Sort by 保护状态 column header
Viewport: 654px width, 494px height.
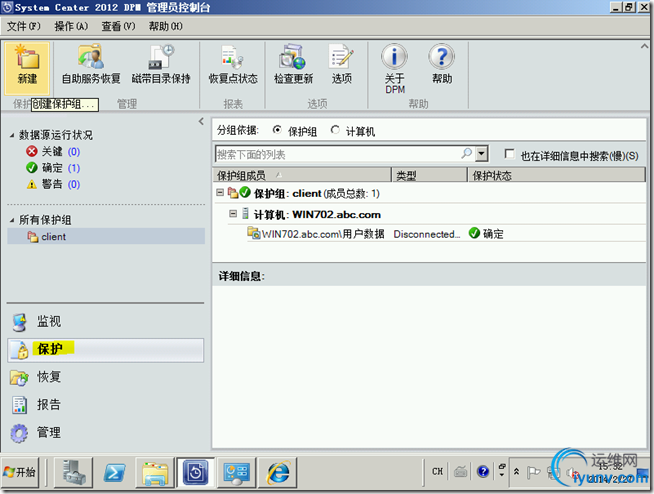tap(556, 175)
